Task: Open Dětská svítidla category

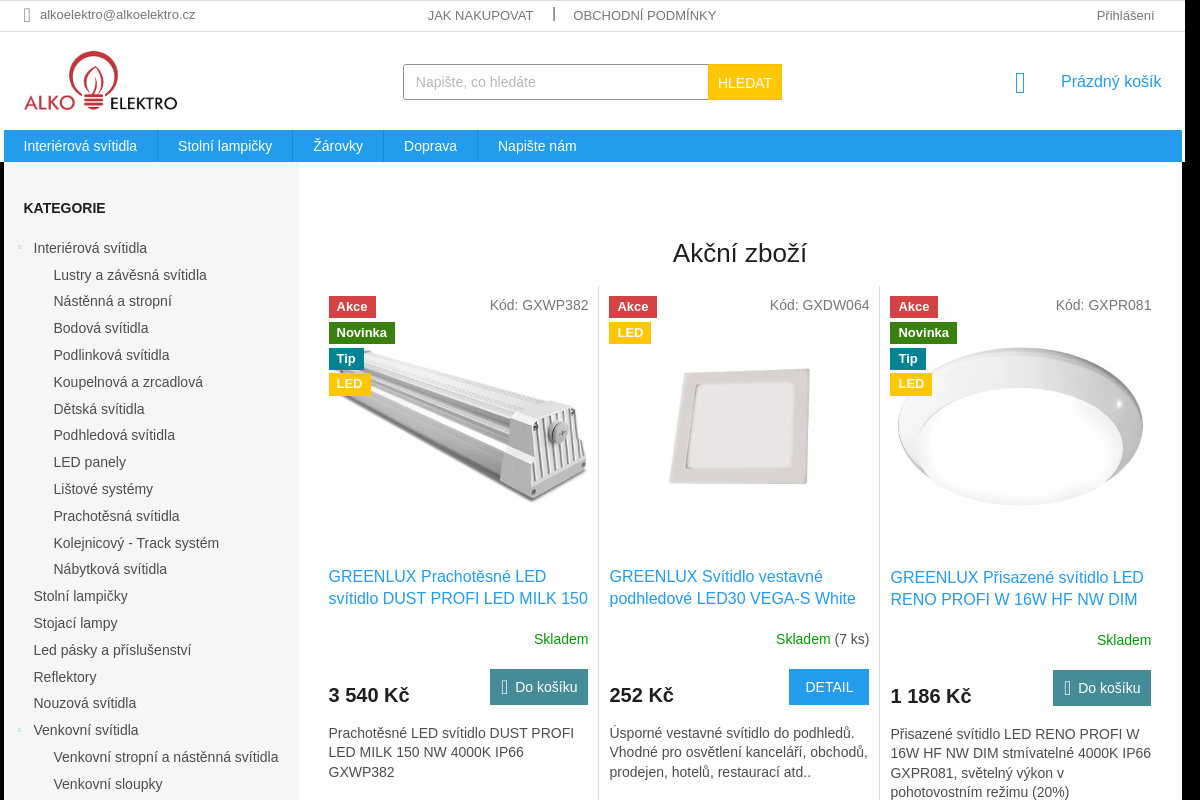Action: click(x=99, y=409)
